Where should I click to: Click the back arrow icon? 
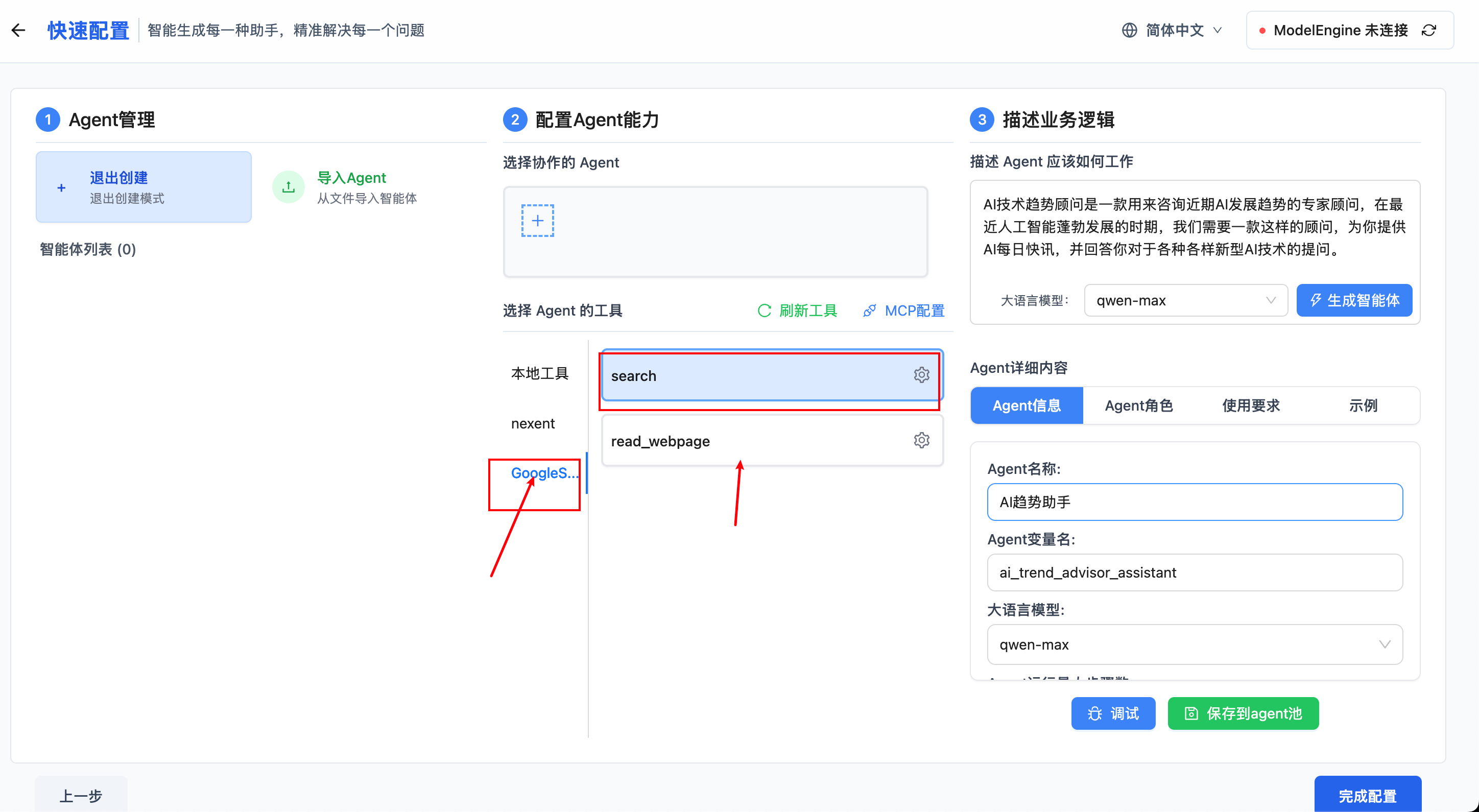[18, 31]
